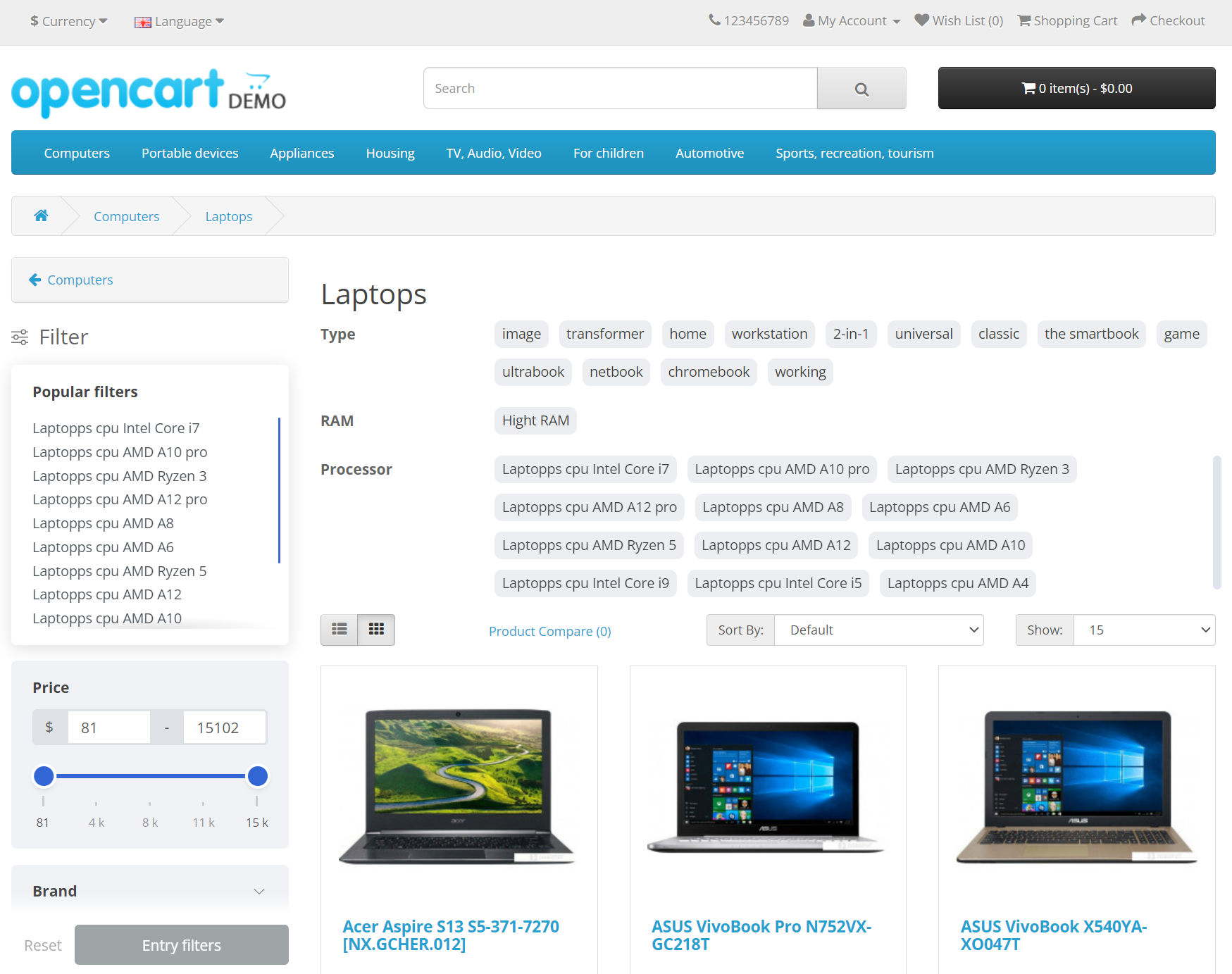Open the Show items count dropdown
The image size is (1232, 974).
[1144, 630]
